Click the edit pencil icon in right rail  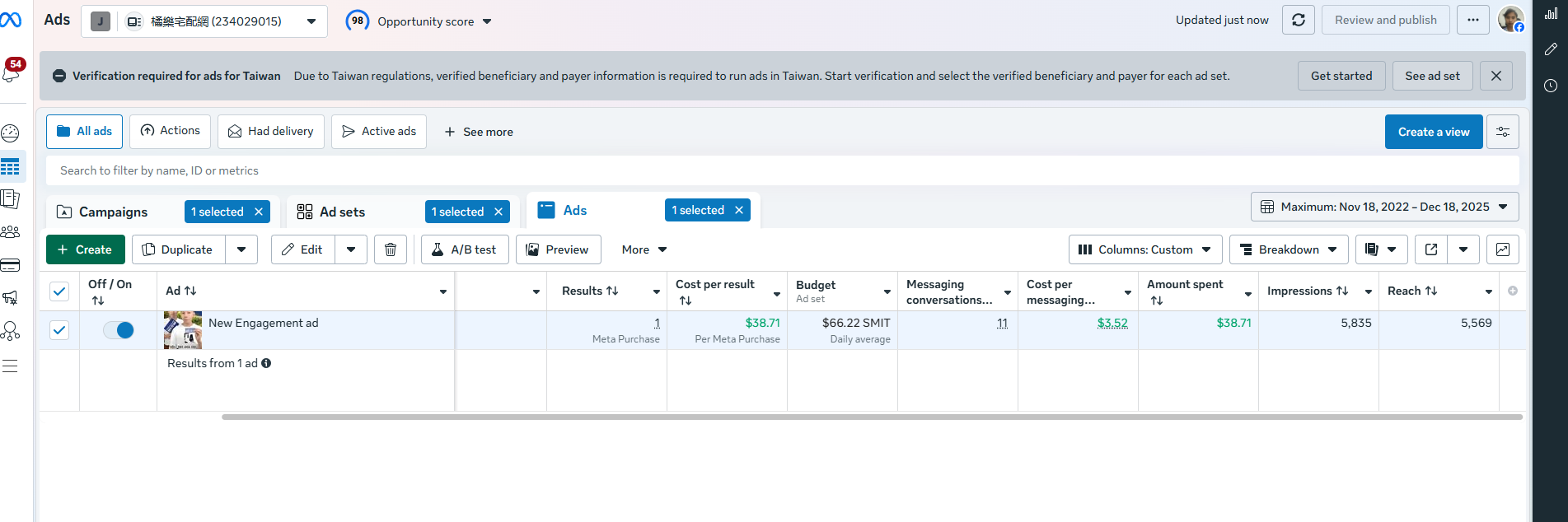pos(1551,49)
